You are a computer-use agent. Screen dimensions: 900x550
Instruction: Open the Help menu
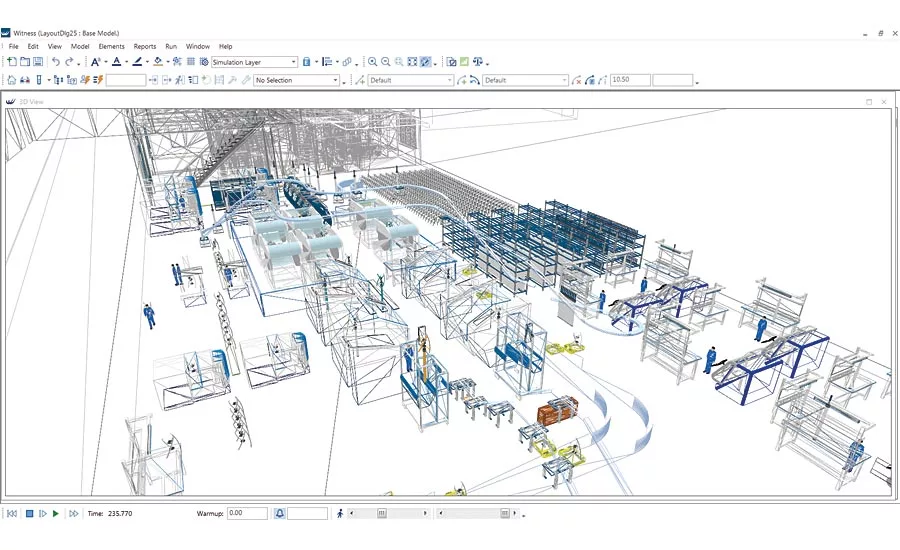coord(226,47)
